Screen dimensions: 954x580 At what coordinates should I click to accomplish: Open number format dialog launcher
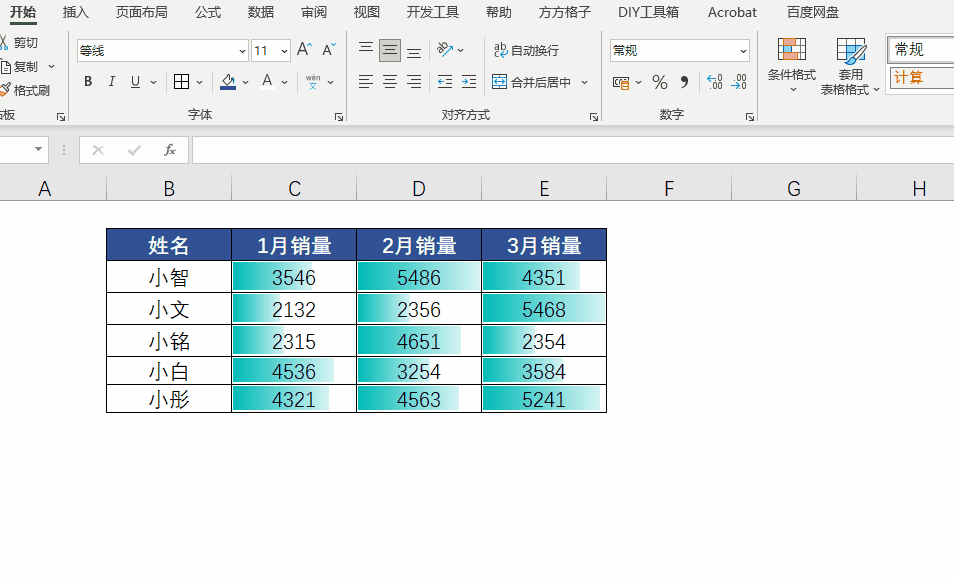750,117
